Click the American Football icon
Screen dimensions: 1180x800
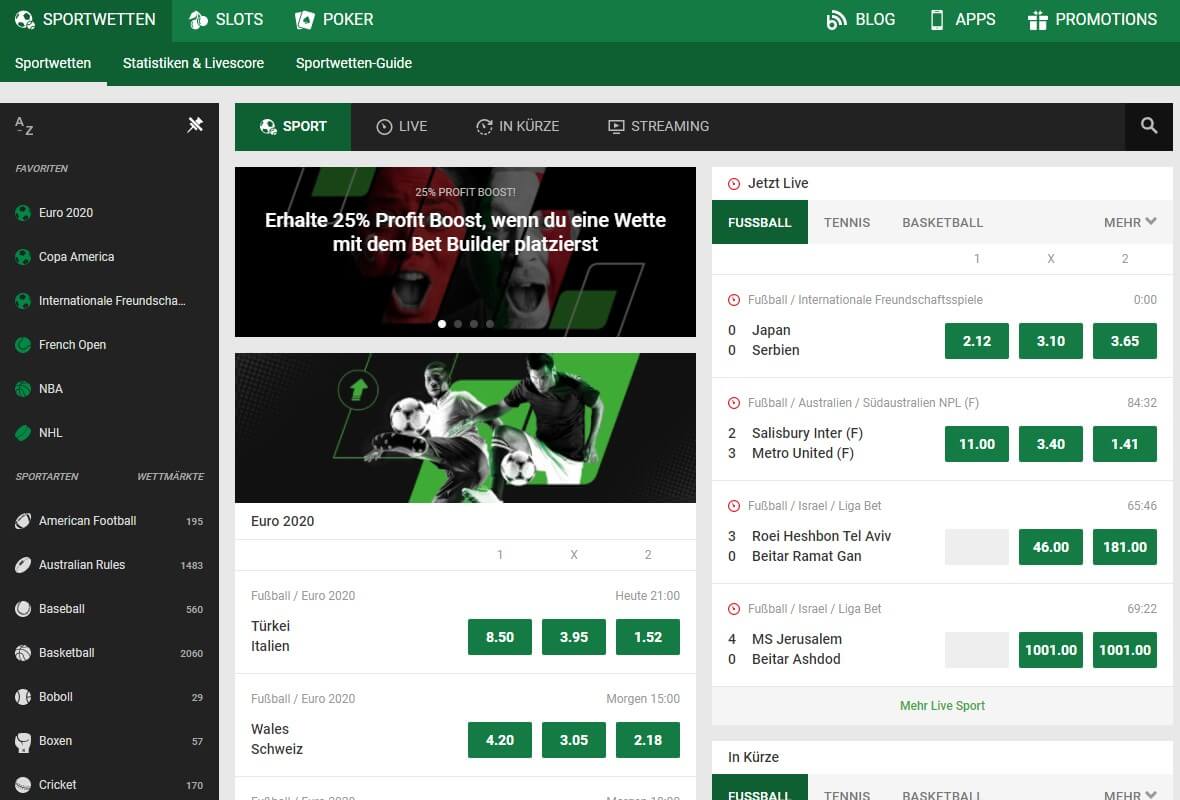tap(23, 521)
